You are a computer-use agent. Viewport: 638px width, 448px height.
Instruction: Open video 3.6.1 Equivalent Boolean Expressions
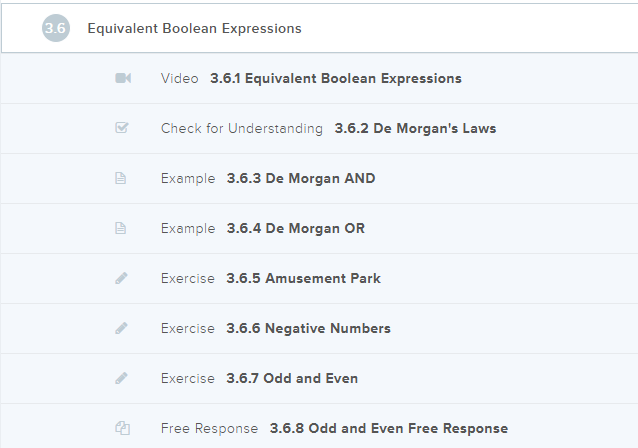pyautogui.click(x=335, y=78)
